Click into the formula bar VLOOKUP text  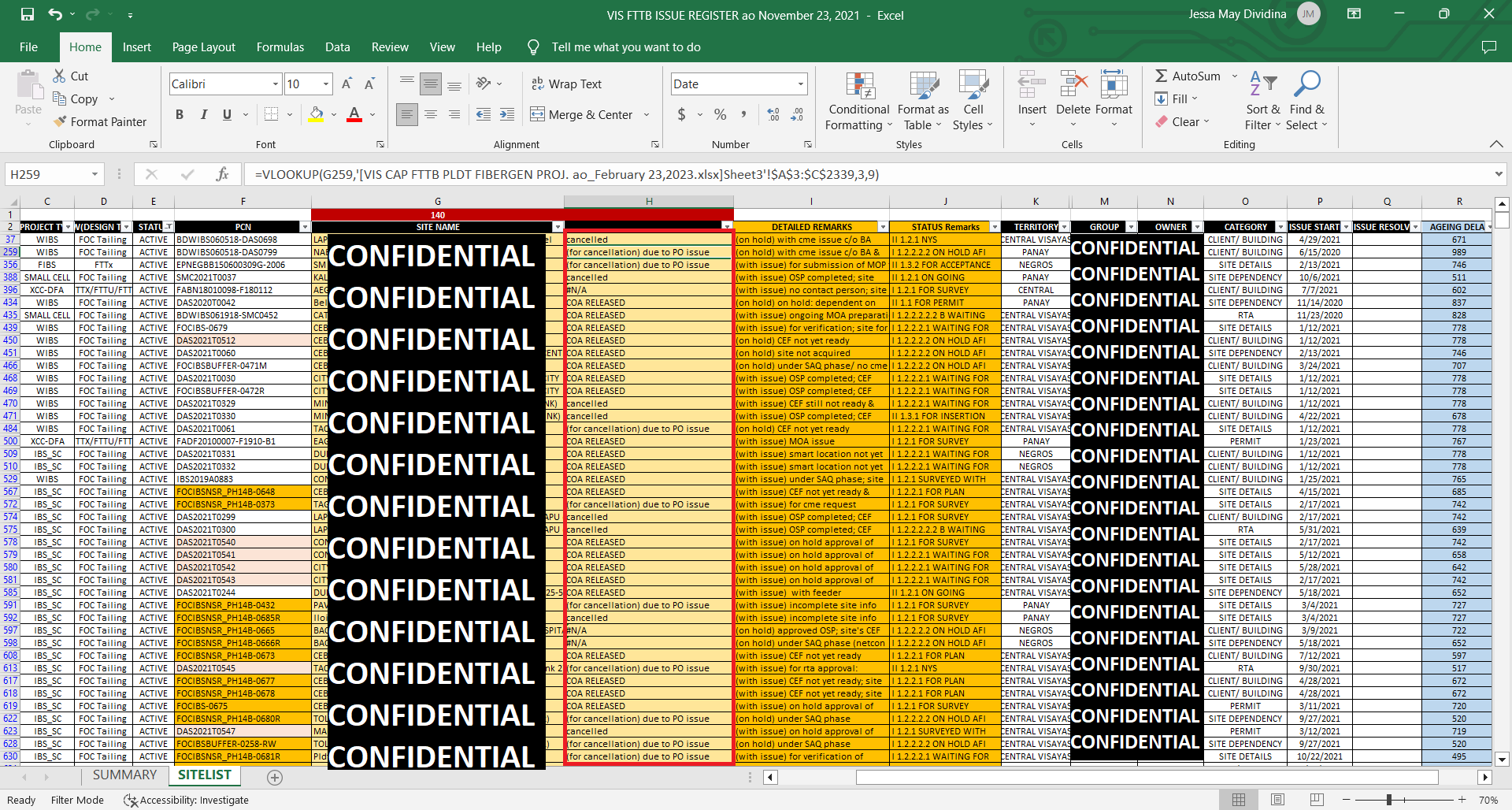[x=566, y=174]
